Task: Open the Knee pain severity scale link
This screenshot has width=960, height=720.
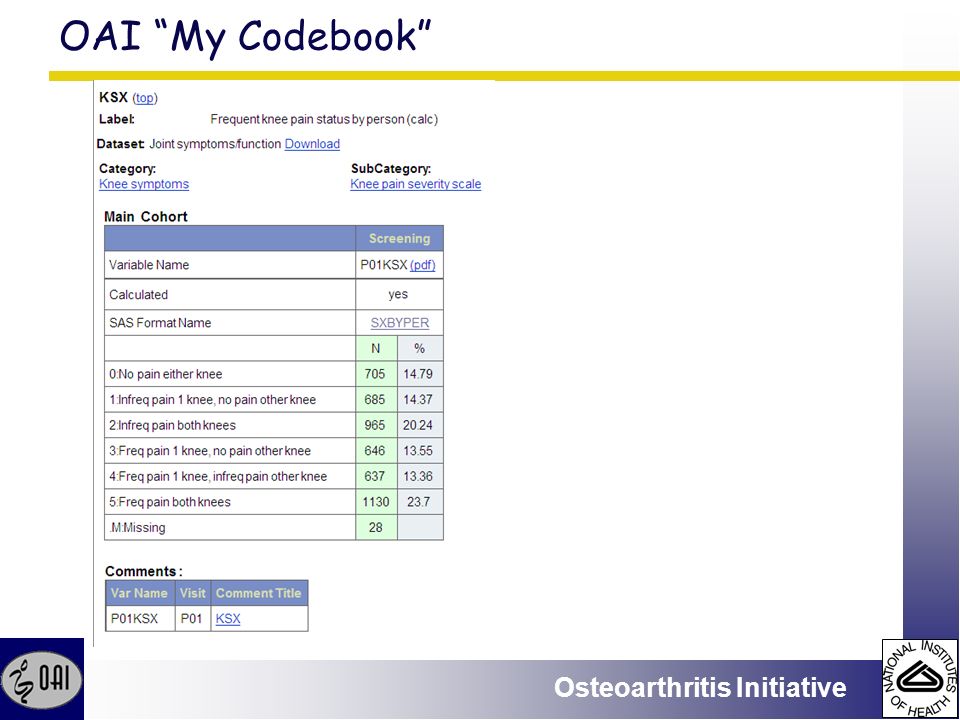Action: pyautogui.click(x=416, y=184)
